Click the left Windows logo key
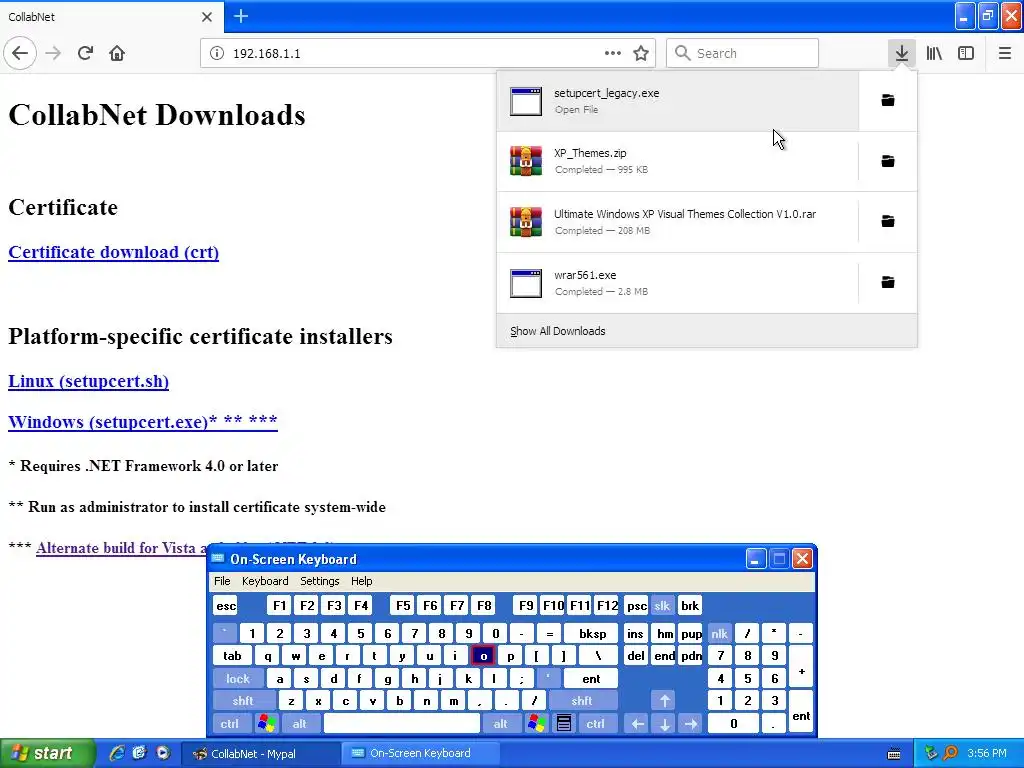This screenshot has width=1024, height=768. (x=266, y=724)
